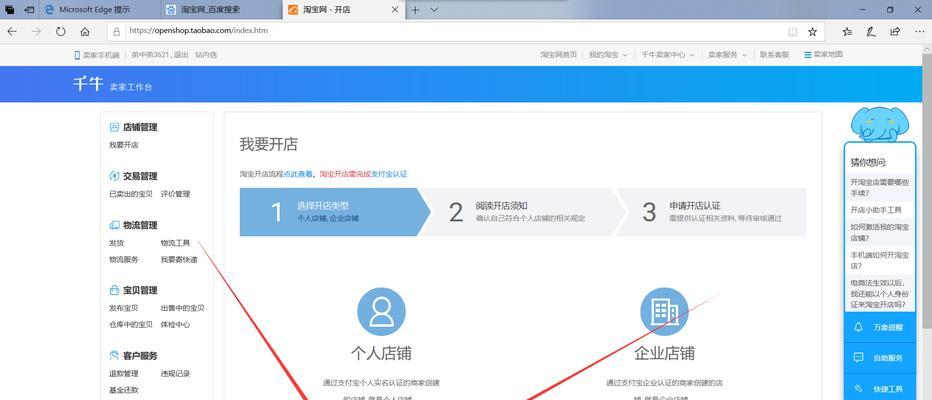Click 点此查看 open-shop process link
The height and width of the screenshot is (400, 932).
pos(298,174)
